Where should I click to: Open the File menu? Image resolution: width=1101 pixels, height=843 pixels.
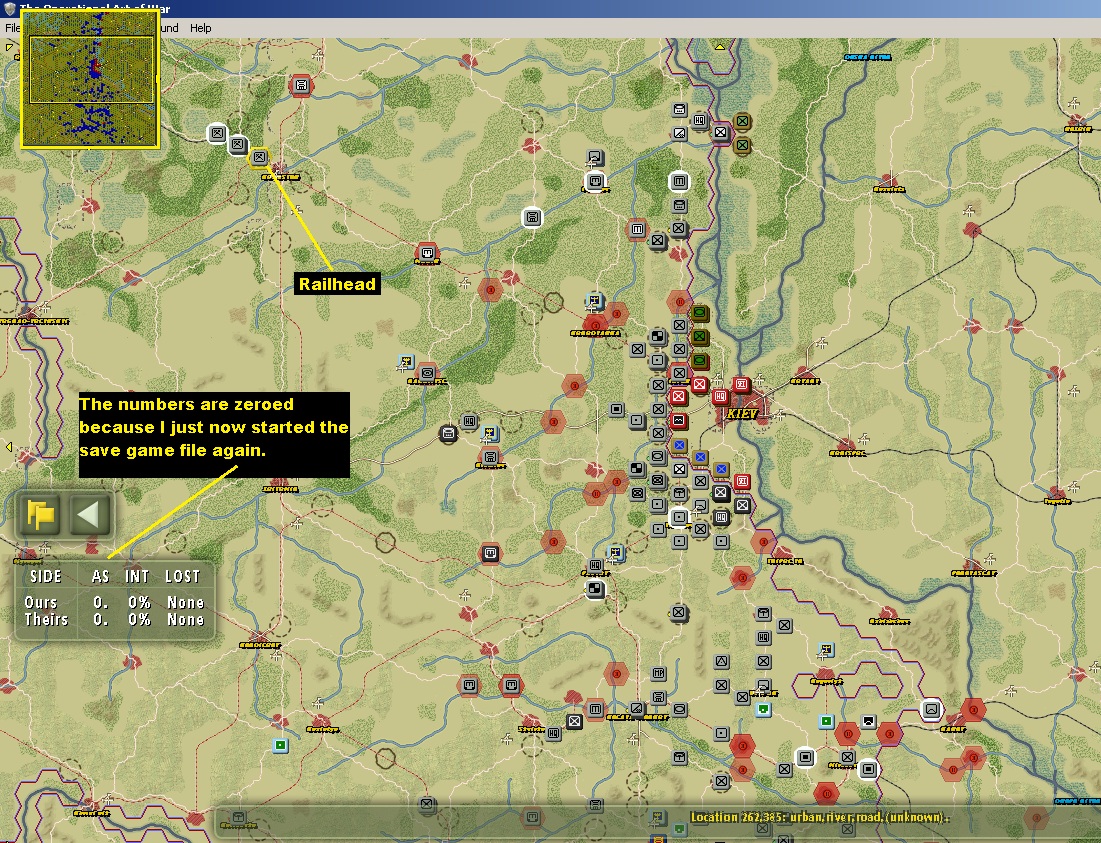tap(12, 28)
